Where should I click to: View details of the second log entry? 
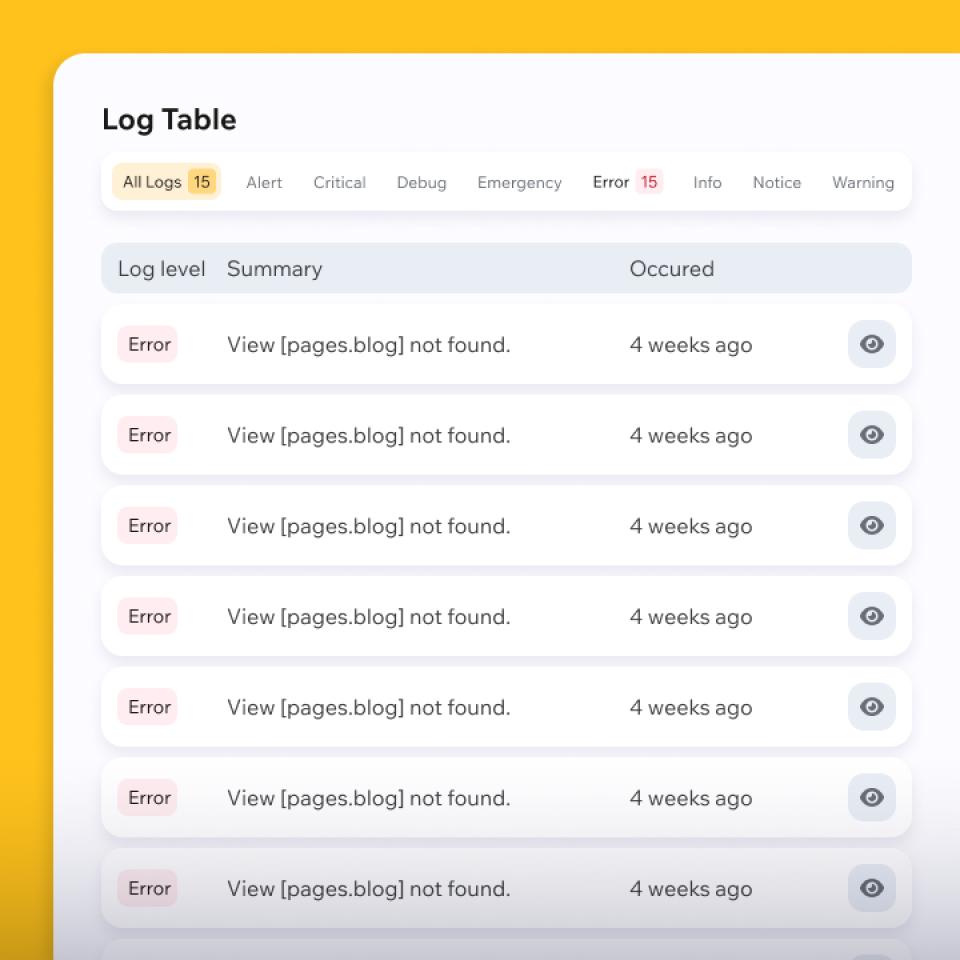click(871, 435)
